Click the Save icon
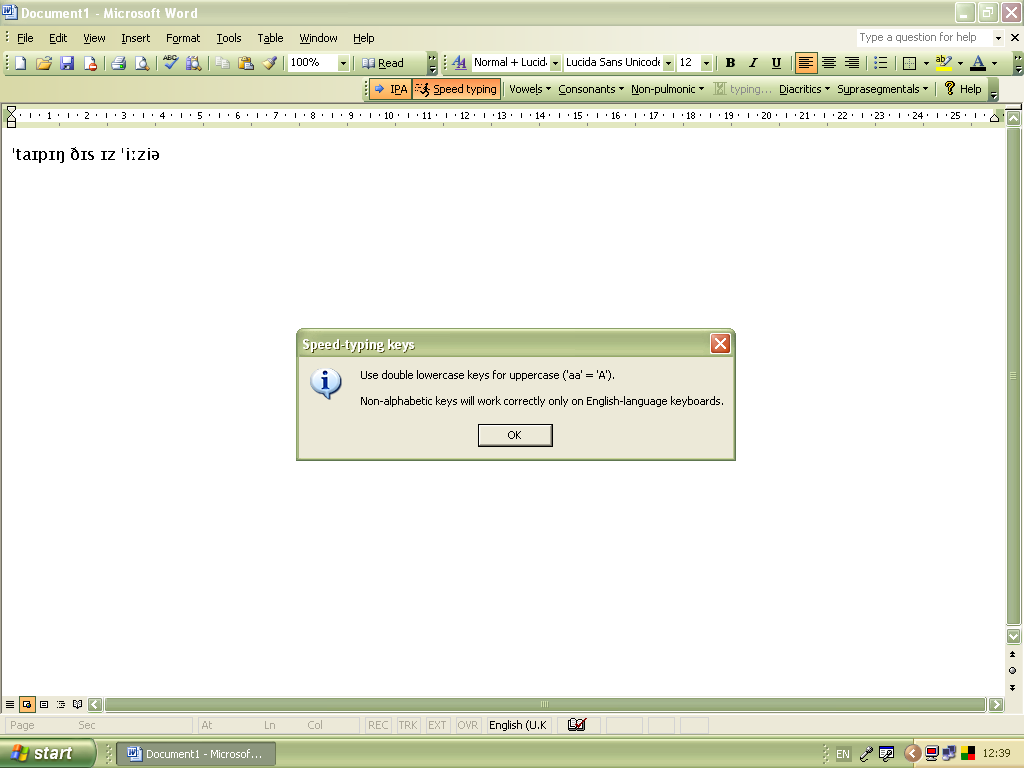The width and height of the screenshot is (1024, 768). pos(67,62)
